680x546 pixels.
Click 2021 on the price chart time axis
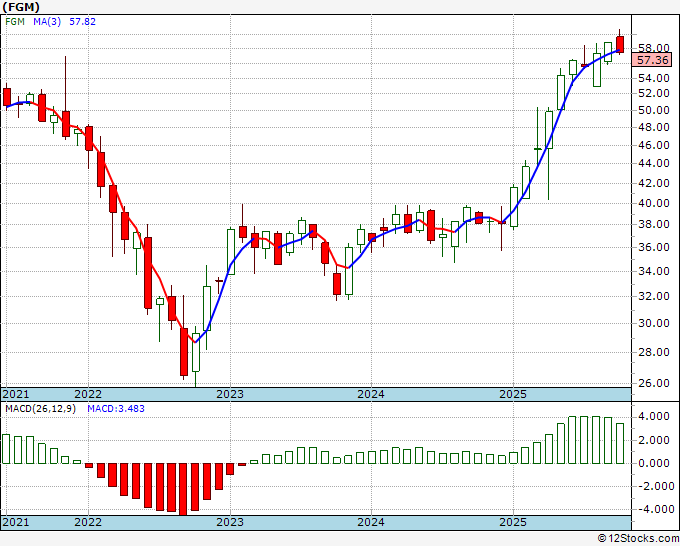pyautogui.click(x=16, y=394)
